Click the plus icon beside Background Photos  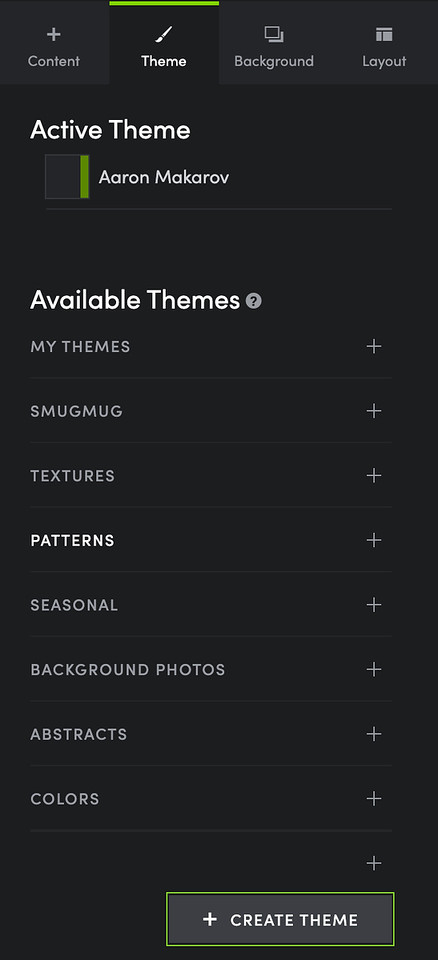coord(374,669)
